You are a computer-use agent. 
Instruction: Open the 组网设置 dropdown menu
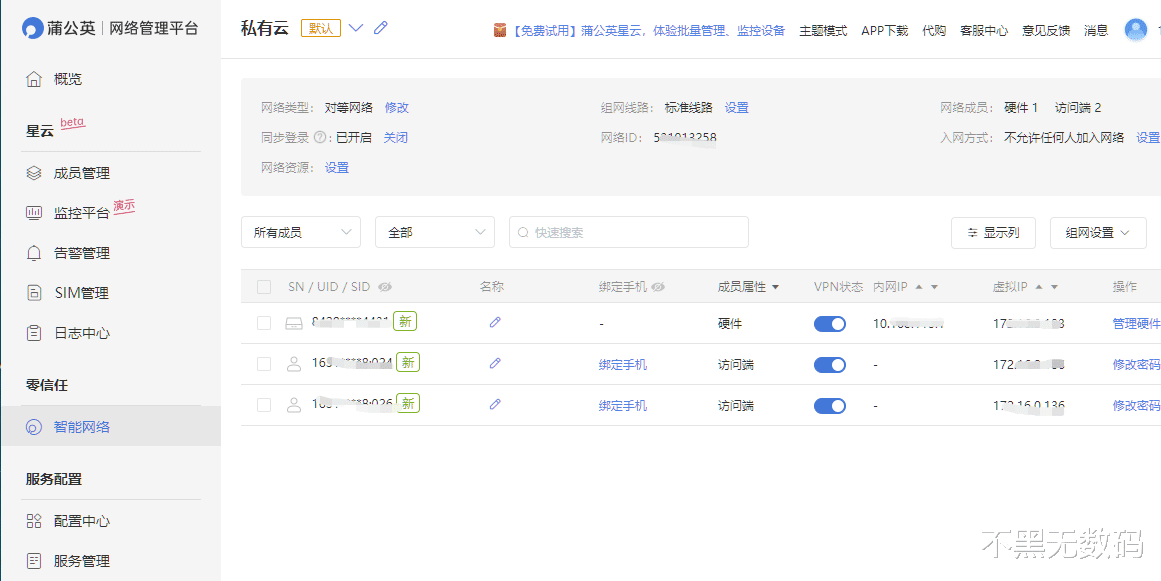point(1097,232)
